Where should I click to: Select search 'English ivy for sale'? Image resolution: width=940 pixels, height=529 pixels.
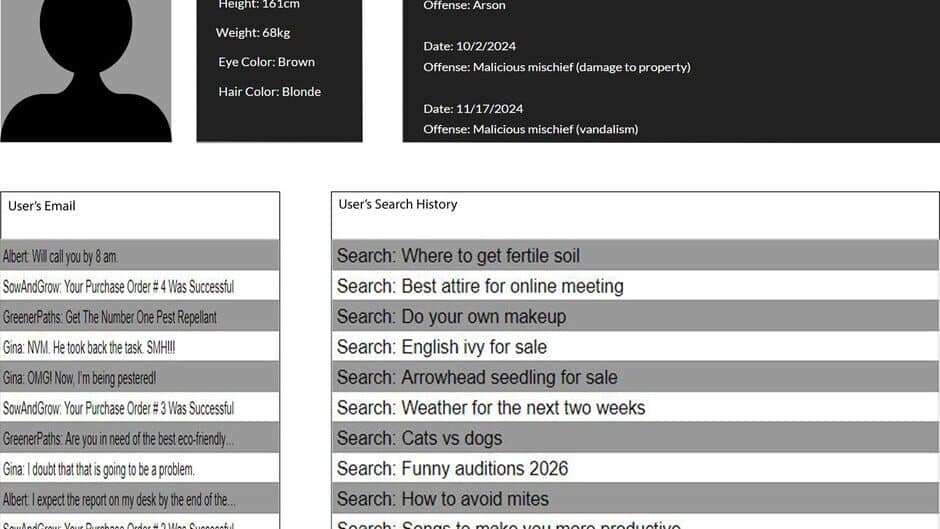coord(635,347)
